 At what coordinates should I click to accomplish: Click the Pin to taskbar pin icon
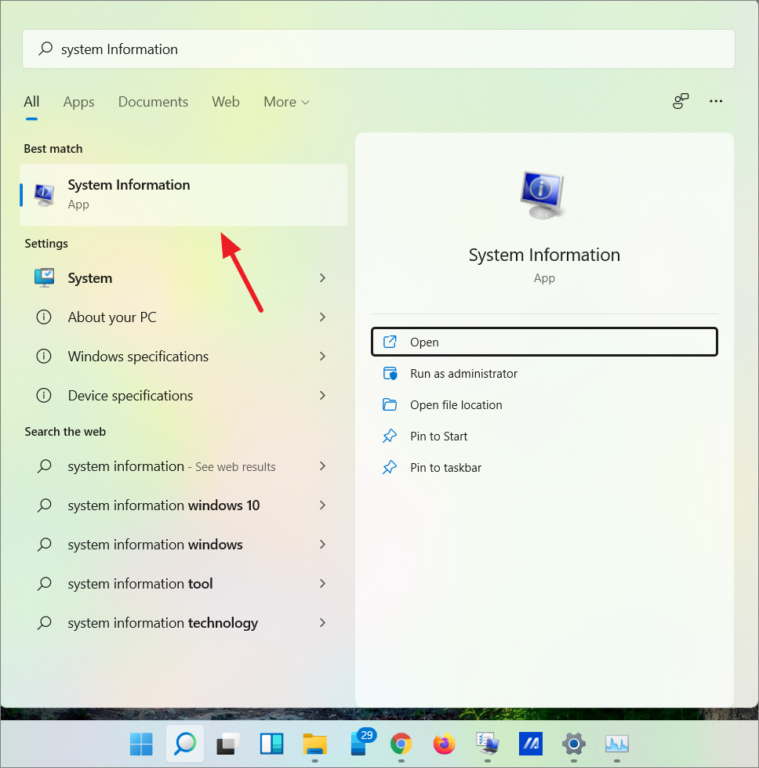pos(390,467)
